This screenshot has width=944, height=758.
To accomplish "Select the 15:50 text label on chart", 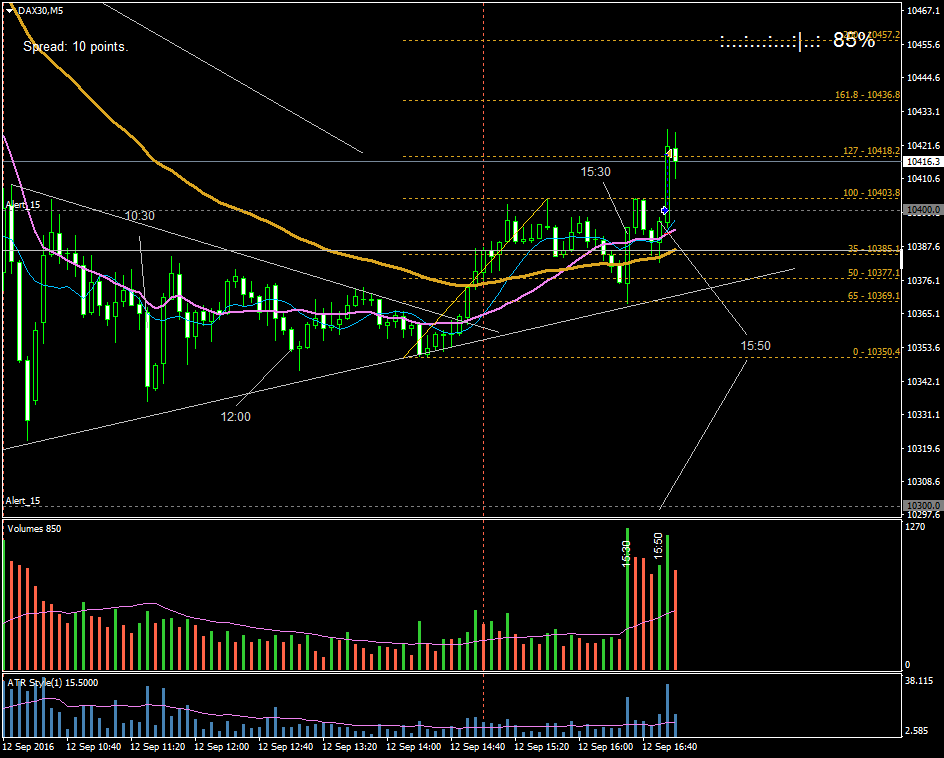I will tap(755, 345).
